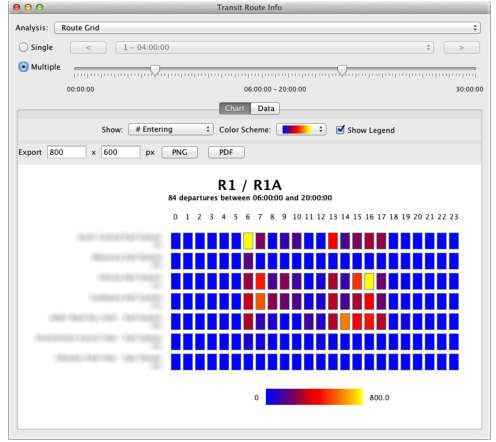
Task: Click the left time range slider handle
Action: coord(155,70)
